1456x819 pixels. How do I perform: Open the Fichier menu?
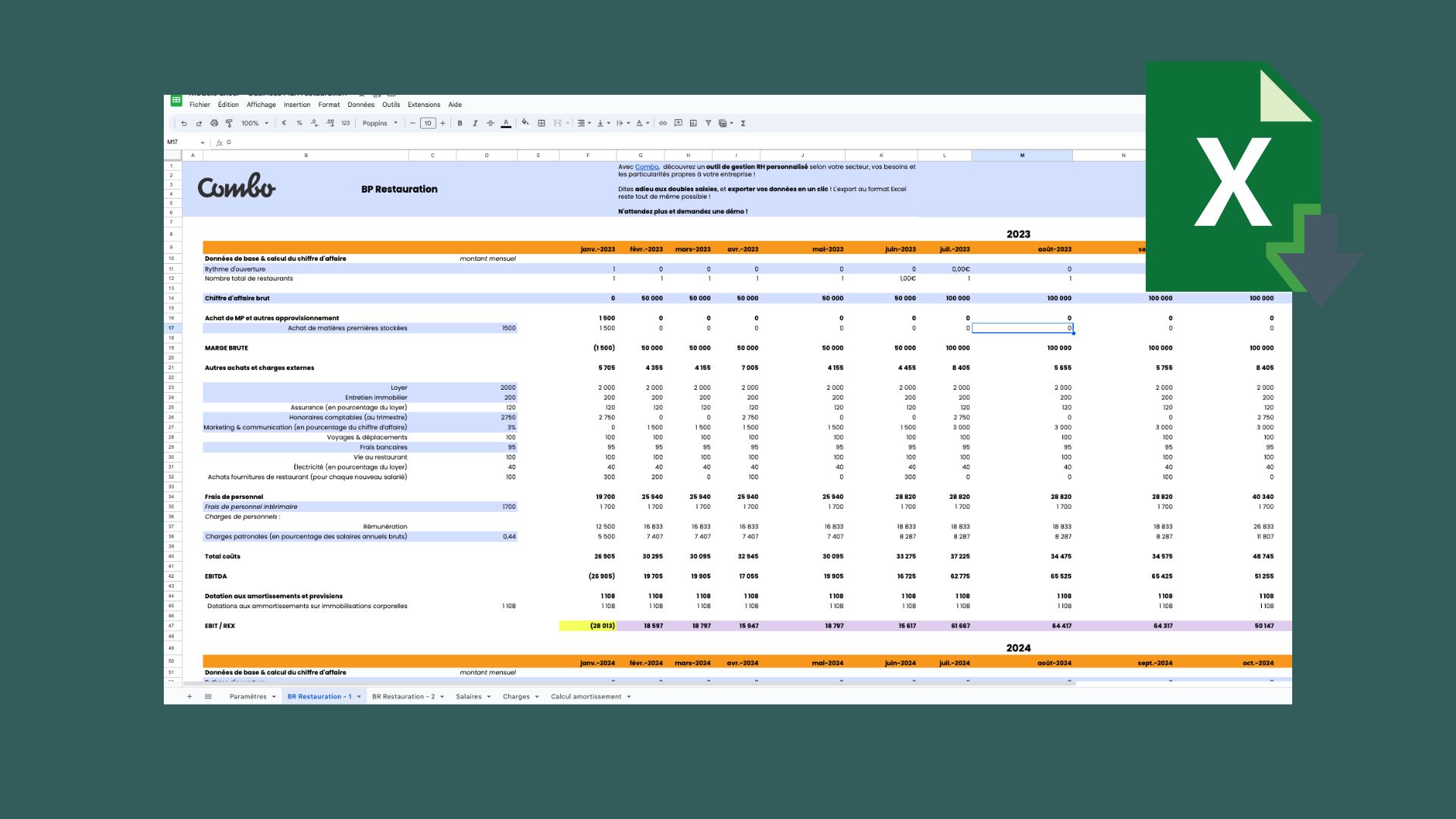click(199, 105)
